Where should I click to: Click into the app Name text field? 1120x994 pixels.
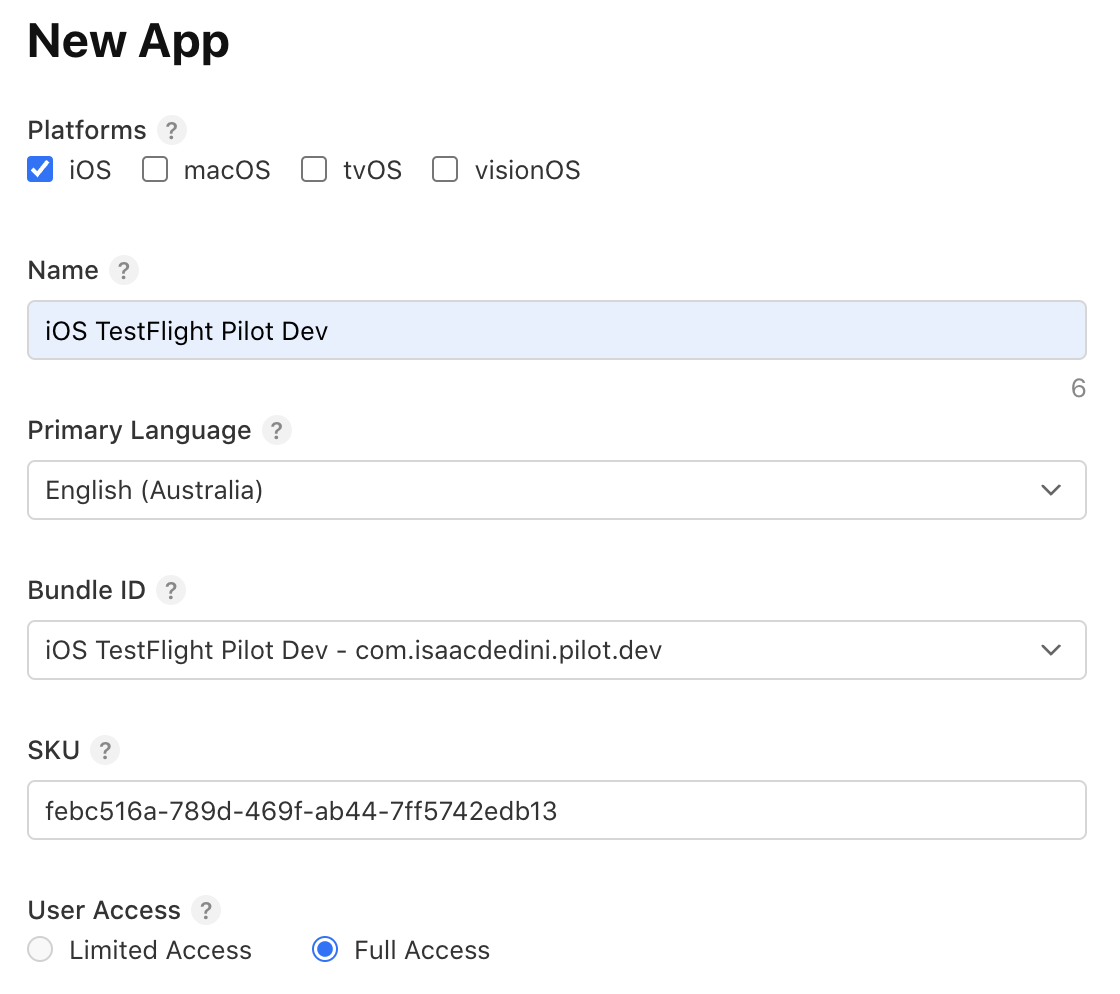point(556,330)
